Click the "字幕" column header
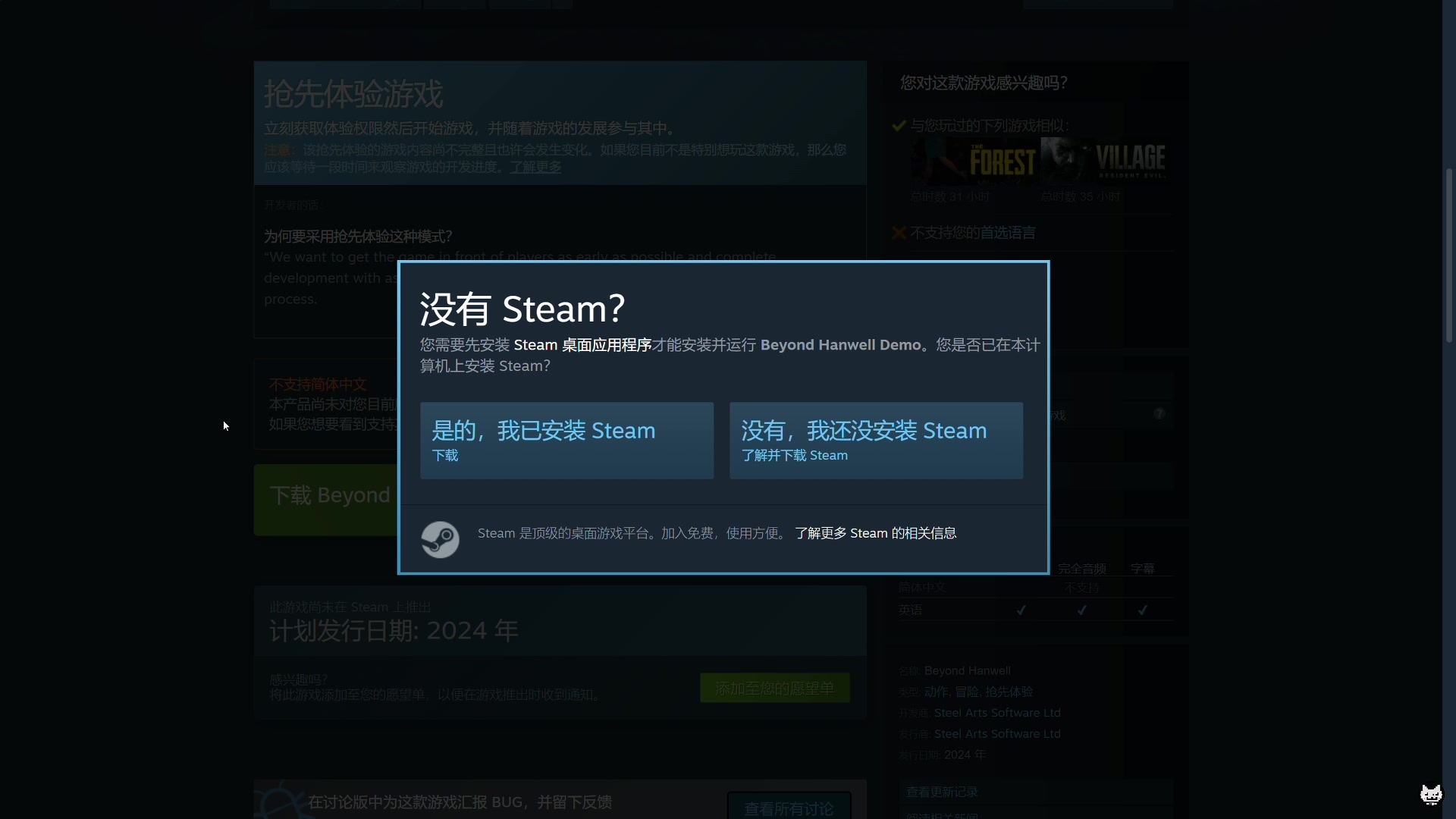1456x819 pixels. [1143, 569]
